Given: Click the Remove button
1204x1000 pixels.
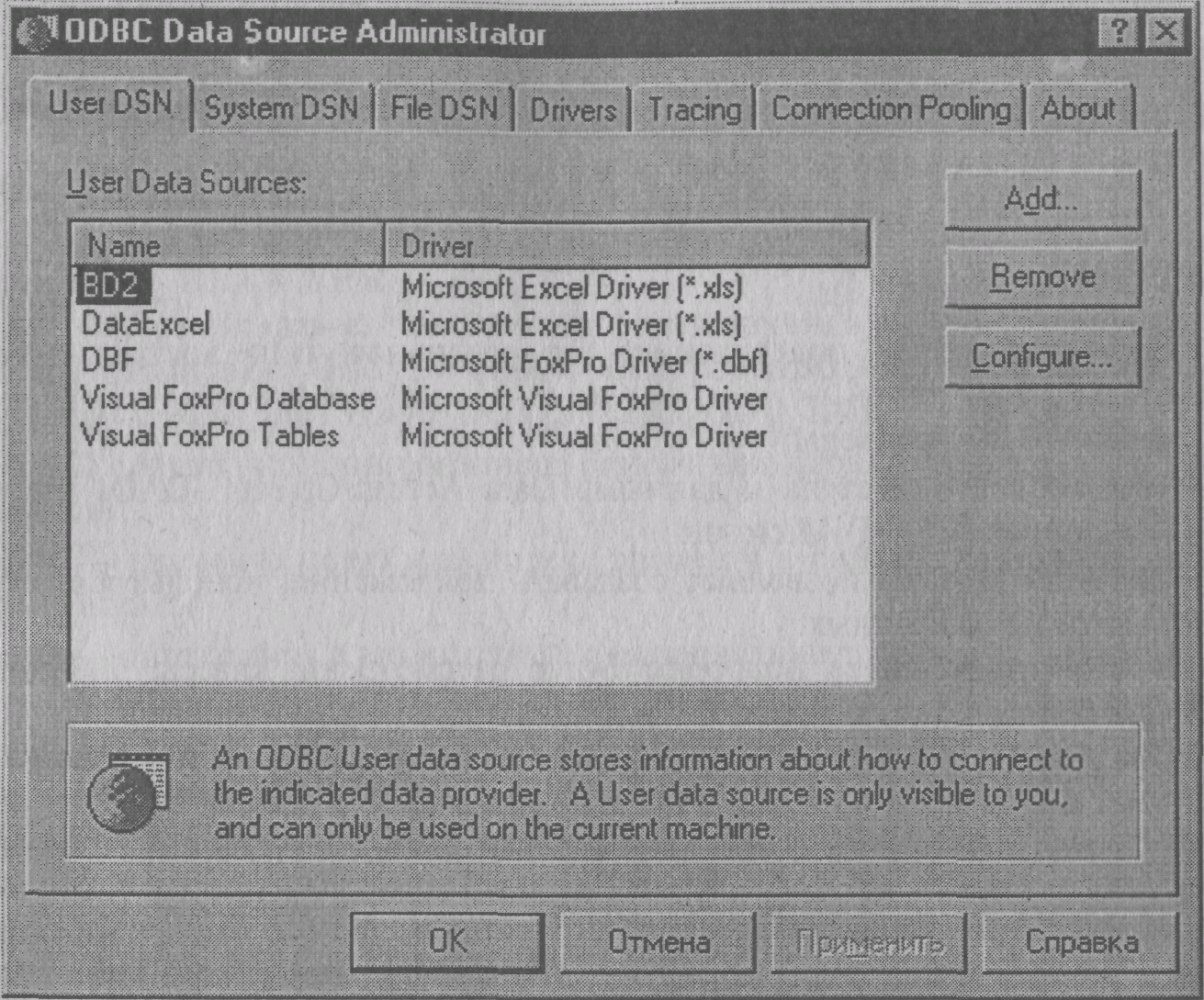Looking at the screenshot, I should point(1042,276).
